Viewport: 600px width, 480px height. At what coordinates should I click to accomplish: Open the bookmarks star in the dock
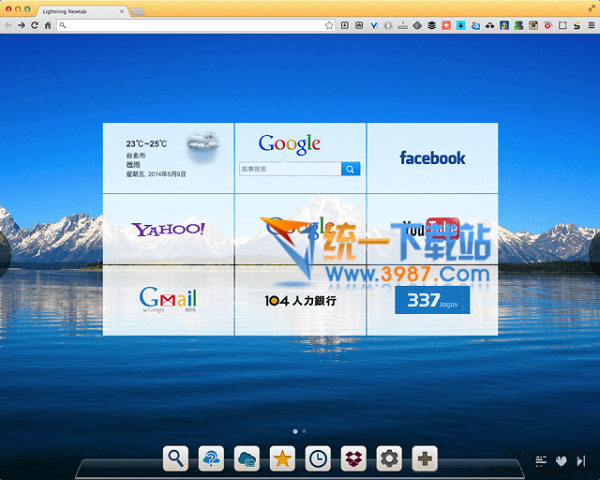(x=282, y=459)
